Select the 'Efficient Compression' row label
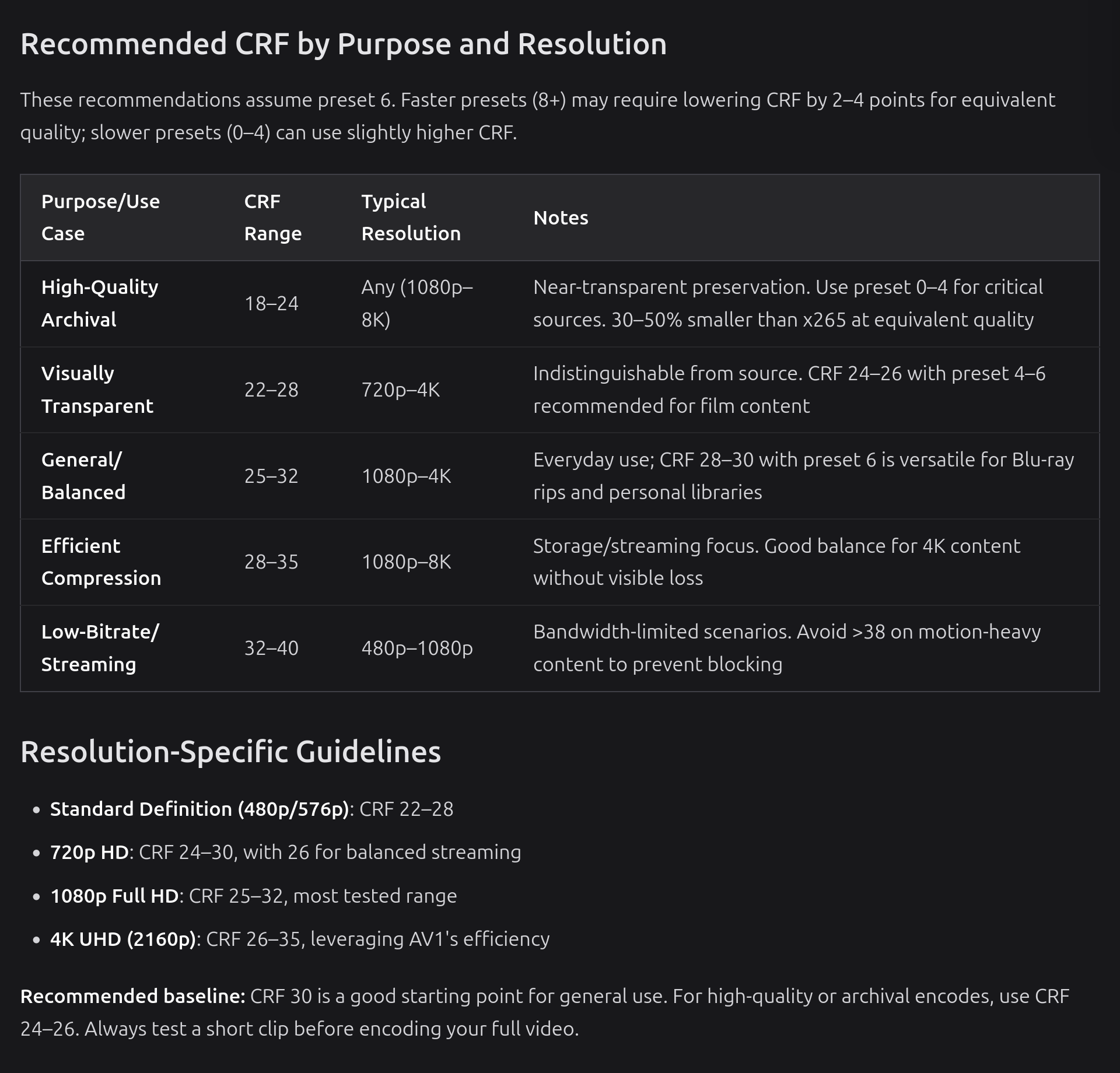1120x1073 pixels. point(101,562)
